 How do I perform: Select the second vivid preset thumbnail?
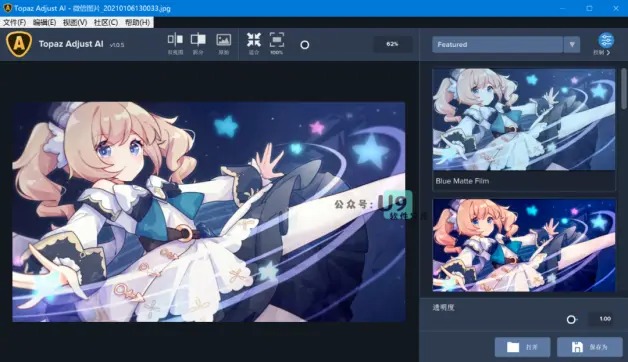523,245
